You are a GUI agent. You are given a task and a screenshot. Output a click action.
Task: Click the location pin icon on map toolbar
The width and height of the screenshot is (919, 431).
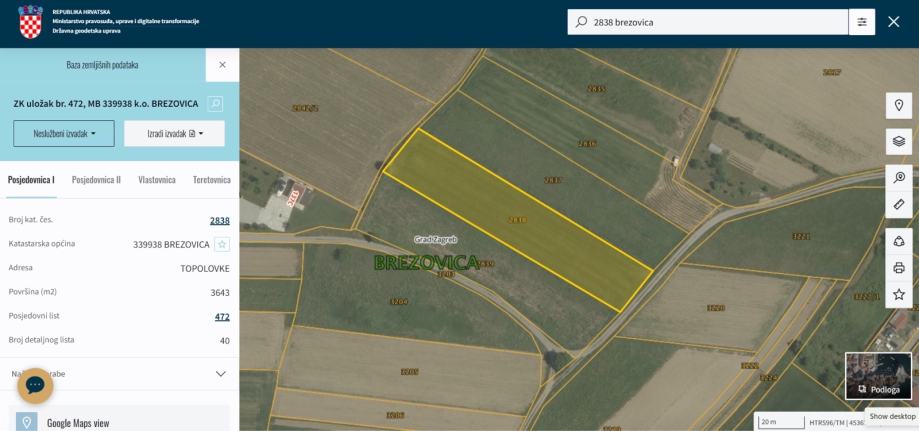coord(898,106)
